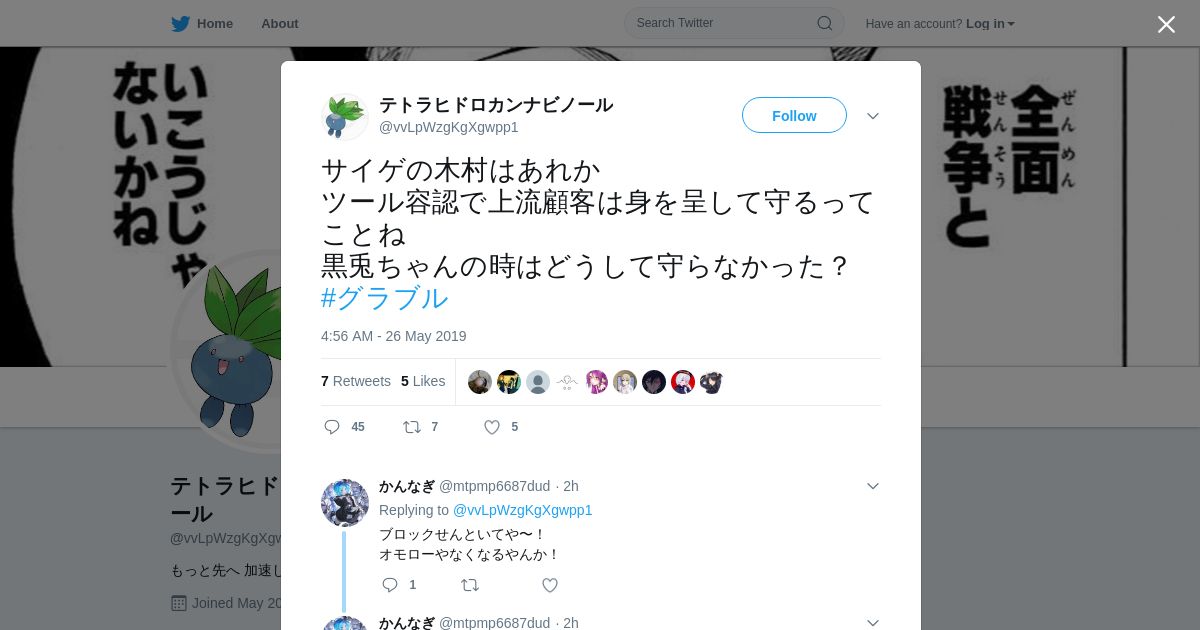Image resolution: width=1200 pixels, height=630 pixels.
Task: Open the main tweet's chevron menu
Action: [873, 116]
